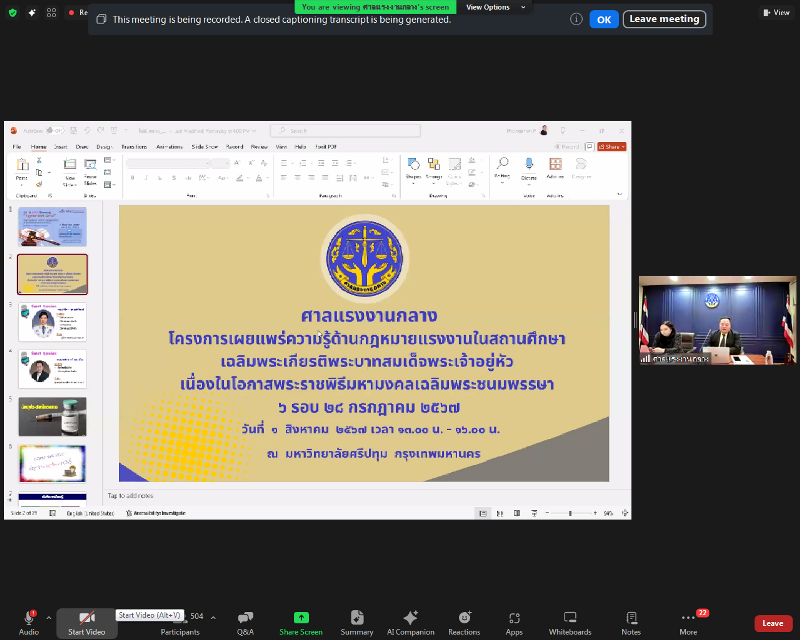Click the presenter video tile
Viewport: 800px width, 640px height.
717,320
